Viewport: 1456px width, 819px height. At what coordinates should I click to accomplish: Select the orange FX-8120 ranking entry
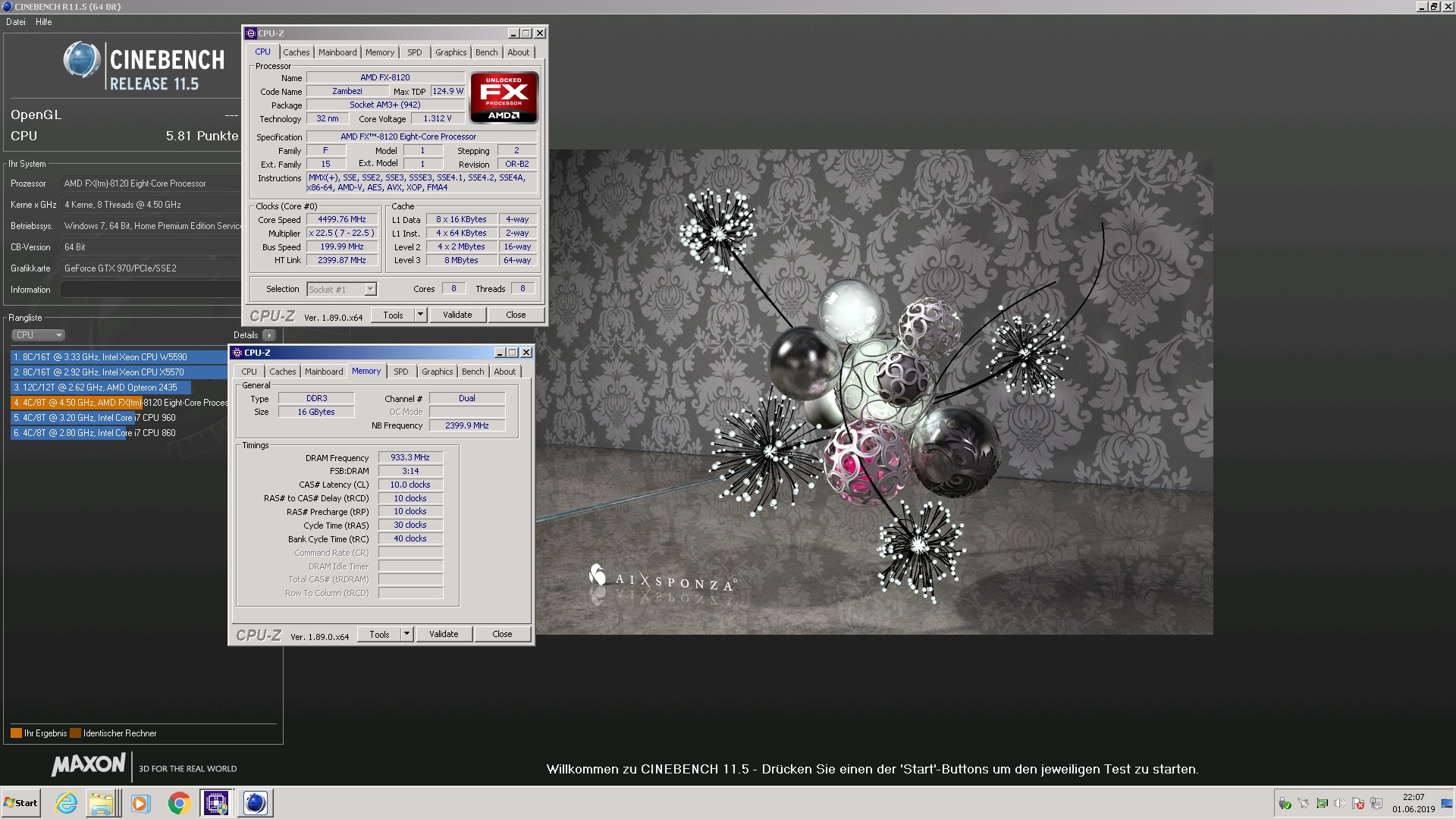coord(119,403)
